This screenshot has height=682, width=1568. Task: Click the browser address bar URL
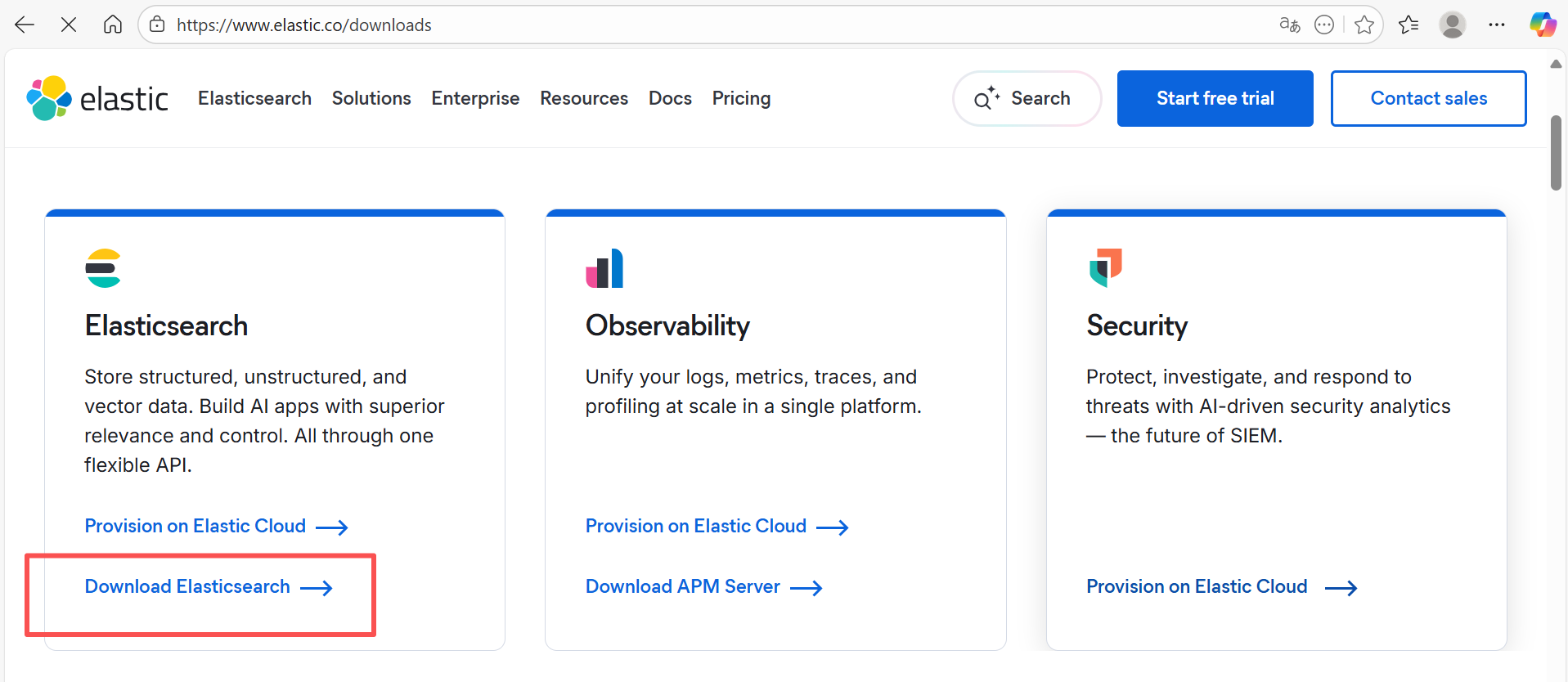[304, 25]
